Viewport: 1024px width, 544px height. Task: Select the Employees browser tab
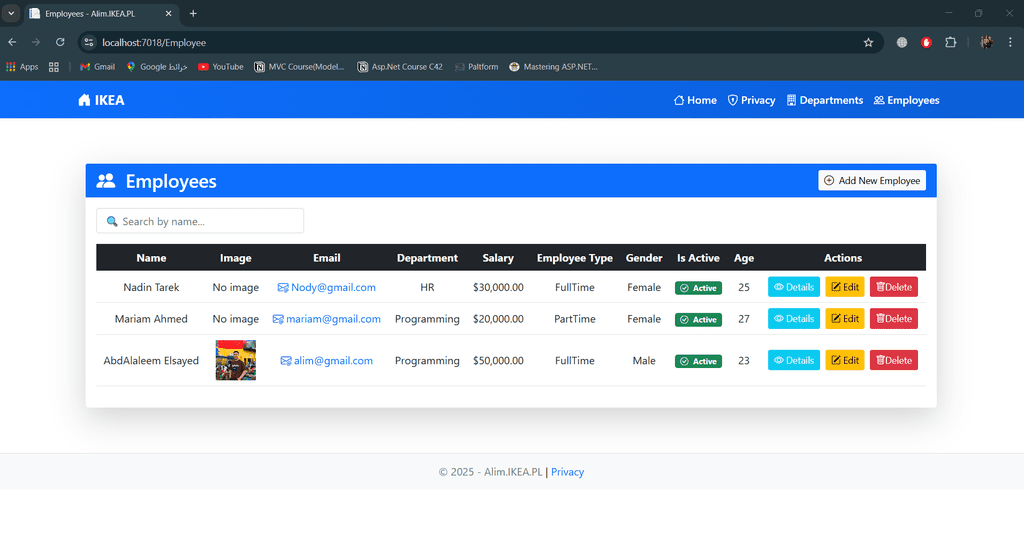tap(95, 13)
